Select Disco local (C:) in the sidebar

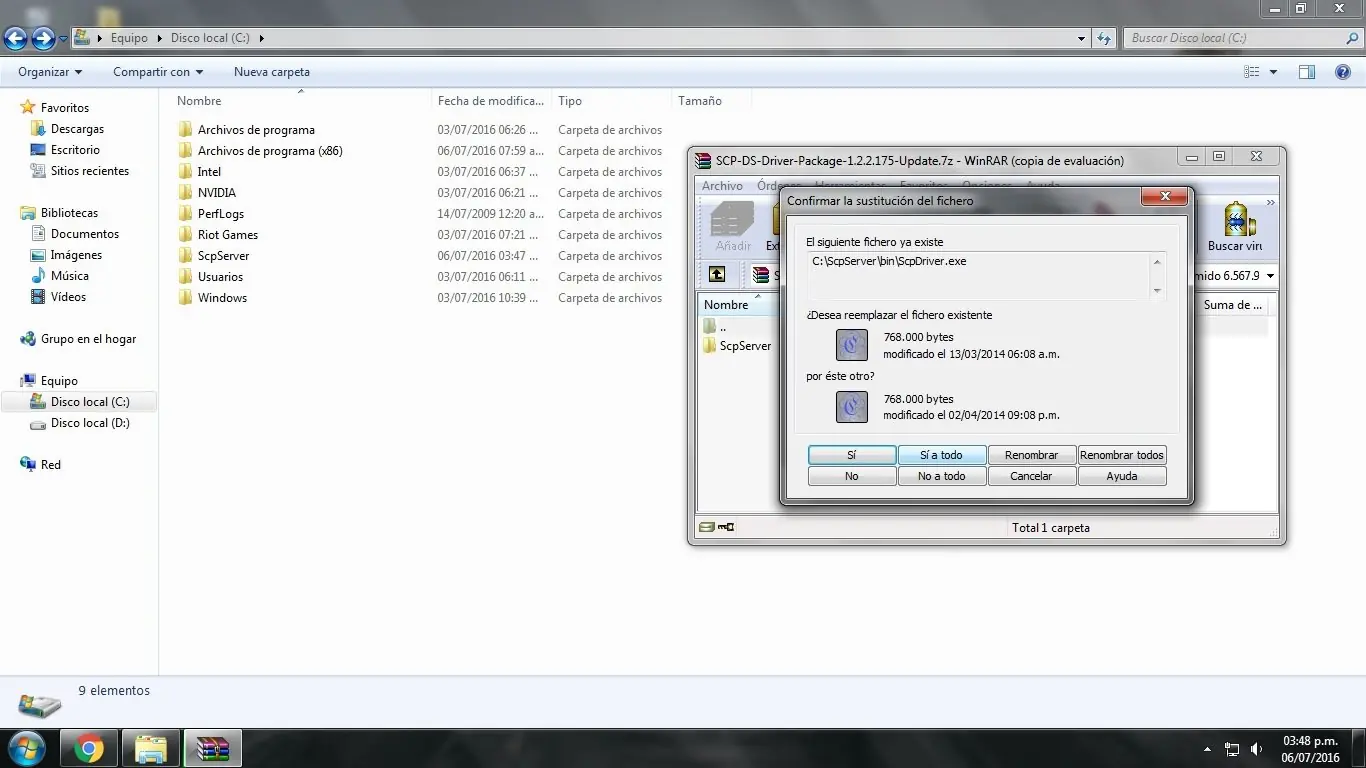[x=90, y=402]
